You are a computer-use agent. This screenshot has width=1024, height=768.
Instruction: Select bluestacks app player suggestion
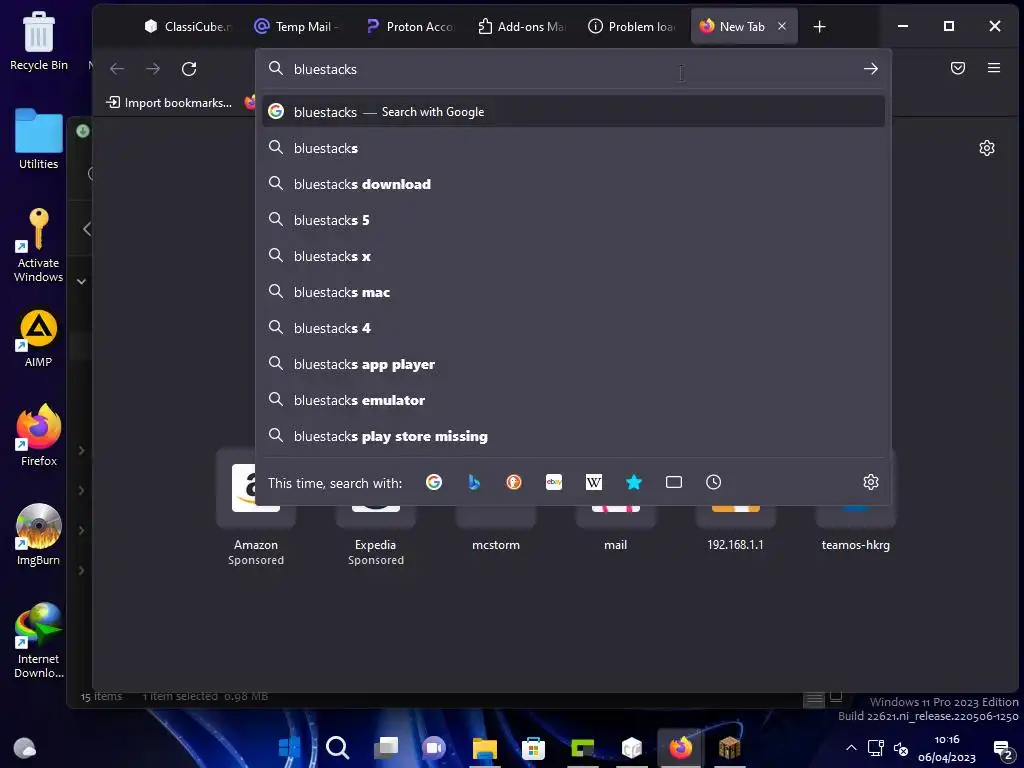pos(573,364)
